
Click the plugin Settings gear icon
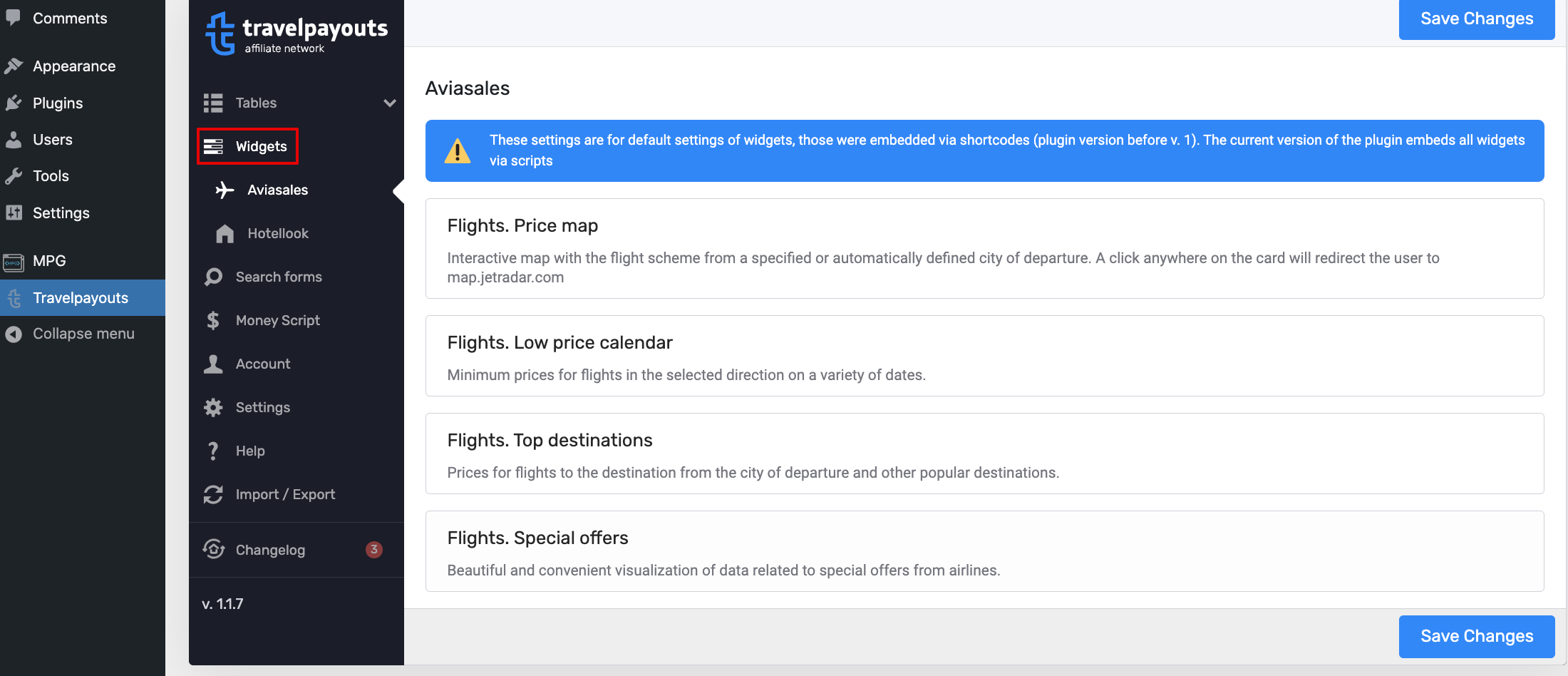click(213, 407)
